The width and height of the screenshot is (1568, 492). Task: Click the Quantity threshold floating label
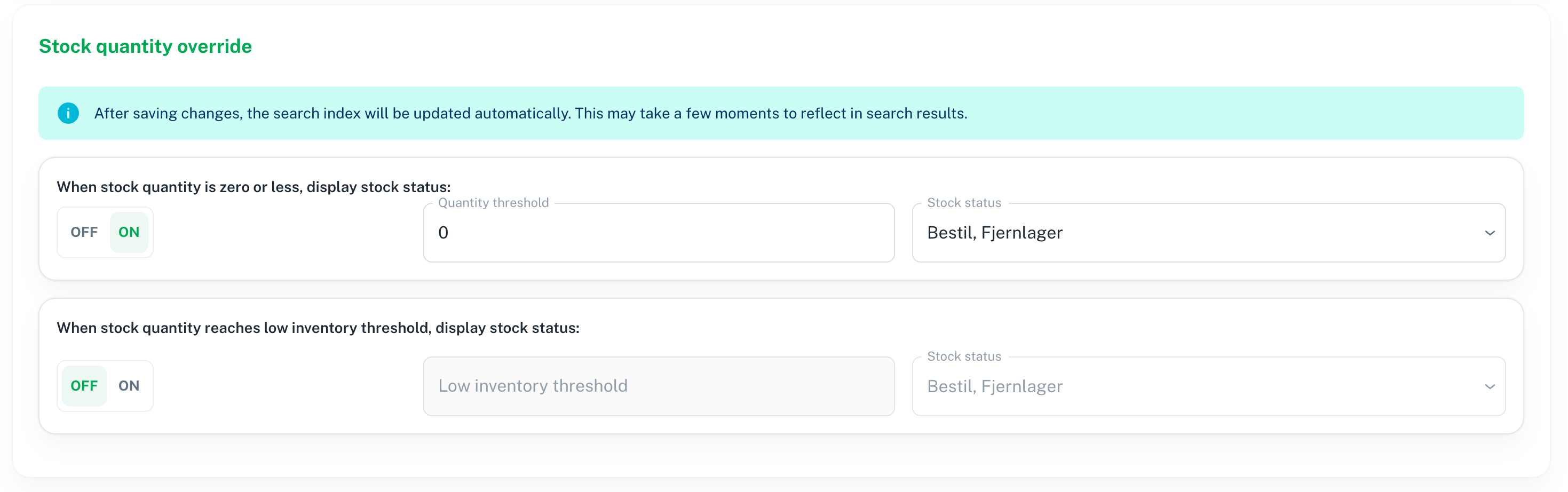coord(494,203)
